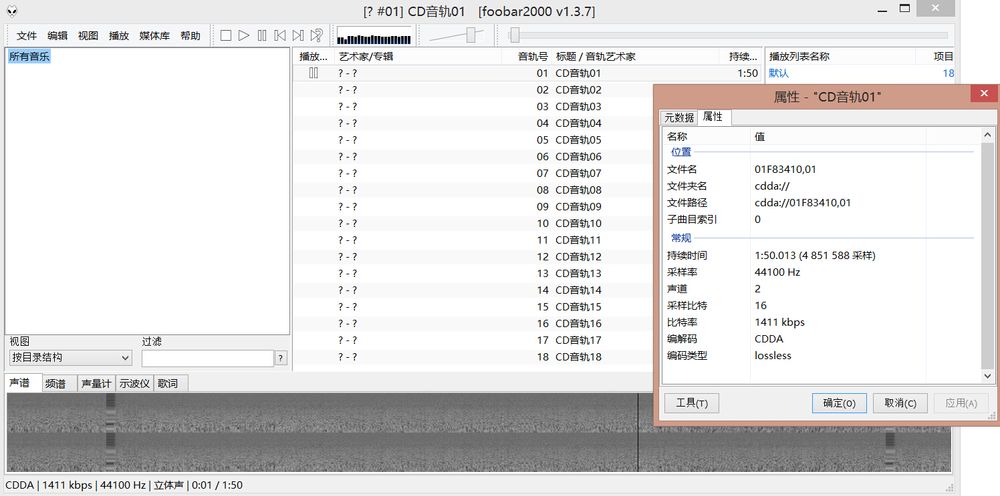Screen dimensions: 1000x496
Task: Click the spectrogram visualization at the playback marker
Action: [x=638, y=432]
